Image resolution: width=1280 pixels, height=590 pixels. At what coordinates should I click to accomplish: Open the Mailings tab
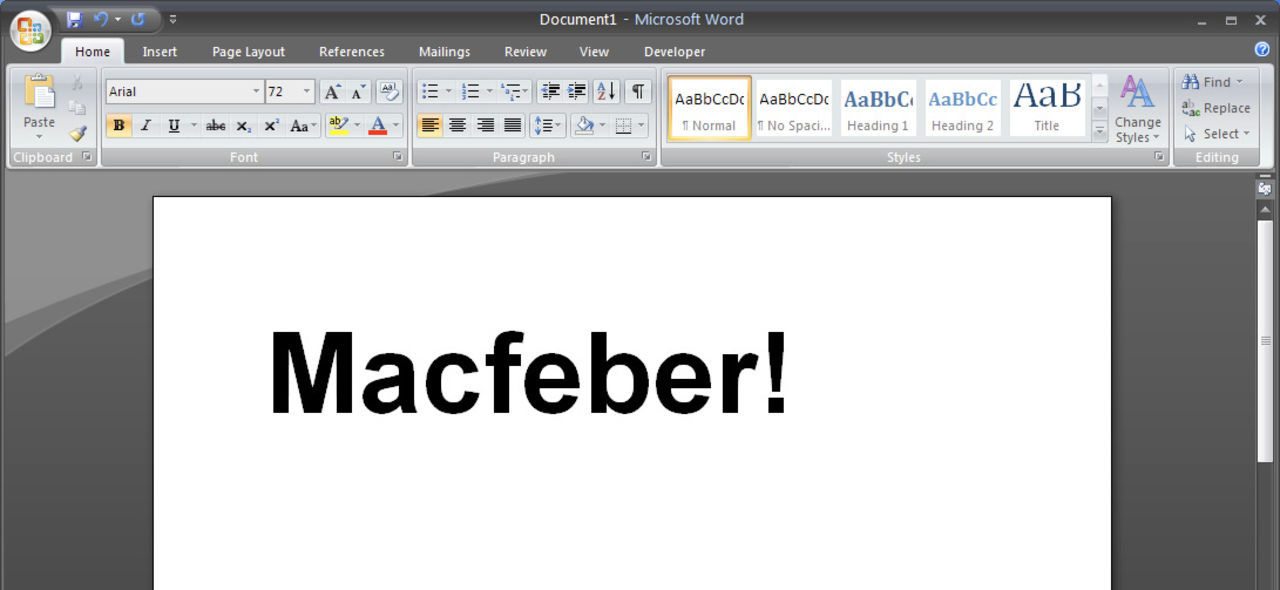[444, 52]
